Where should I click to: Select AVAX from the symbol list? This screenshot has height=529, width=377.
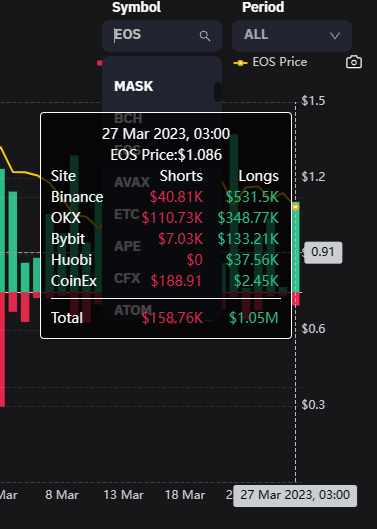pos(132,183)
